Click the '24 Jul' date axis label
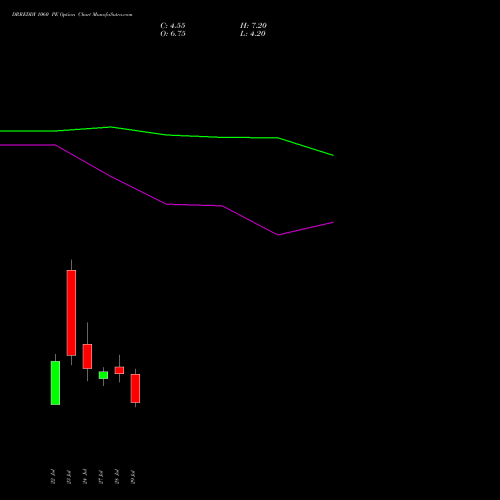 tap(85, 477)
